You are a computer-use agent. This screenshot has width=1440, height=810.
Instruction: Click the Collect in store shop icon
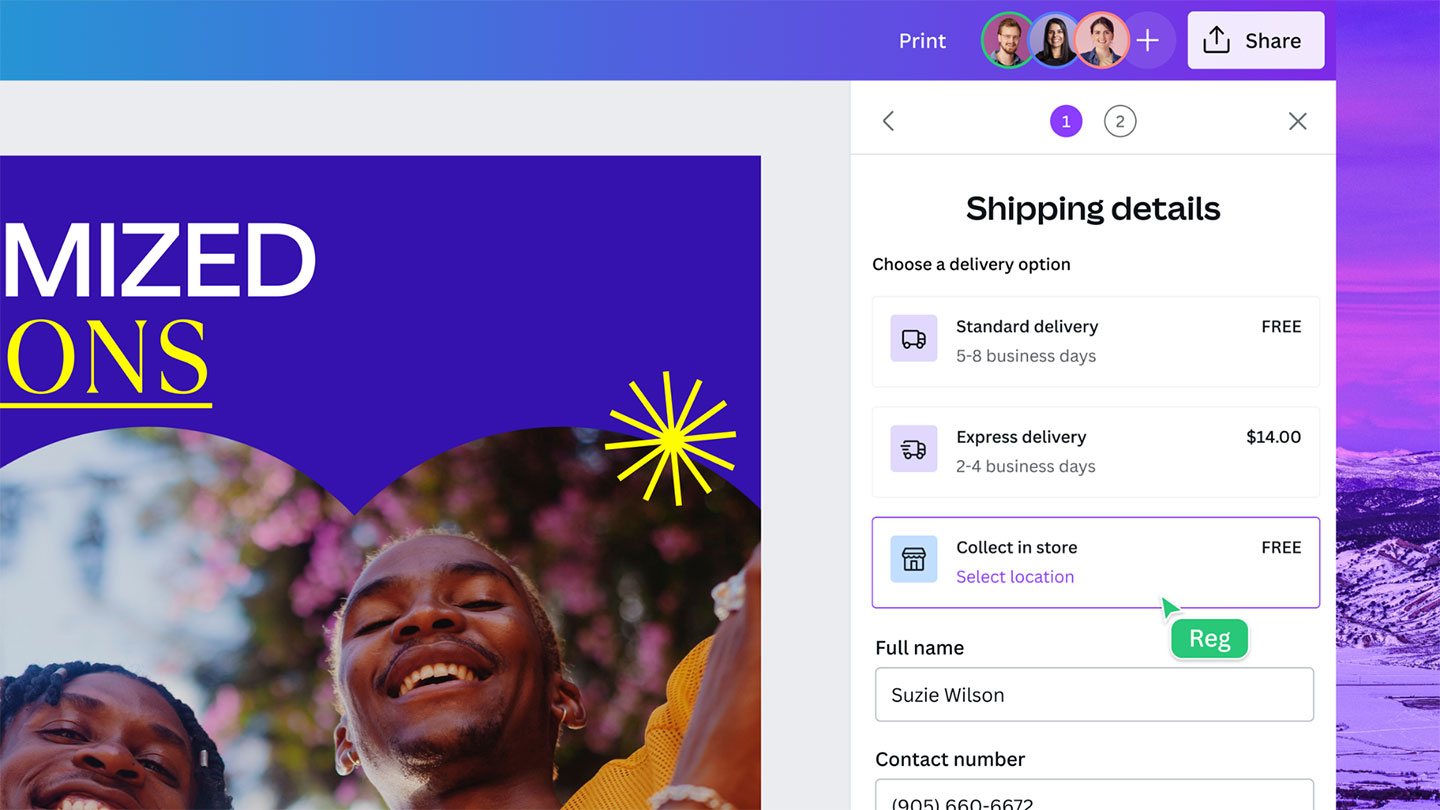(x=913, y=559)
